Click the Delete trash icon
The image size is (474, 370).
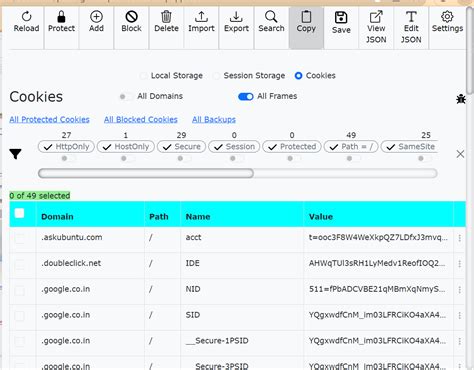coord(166,16)
